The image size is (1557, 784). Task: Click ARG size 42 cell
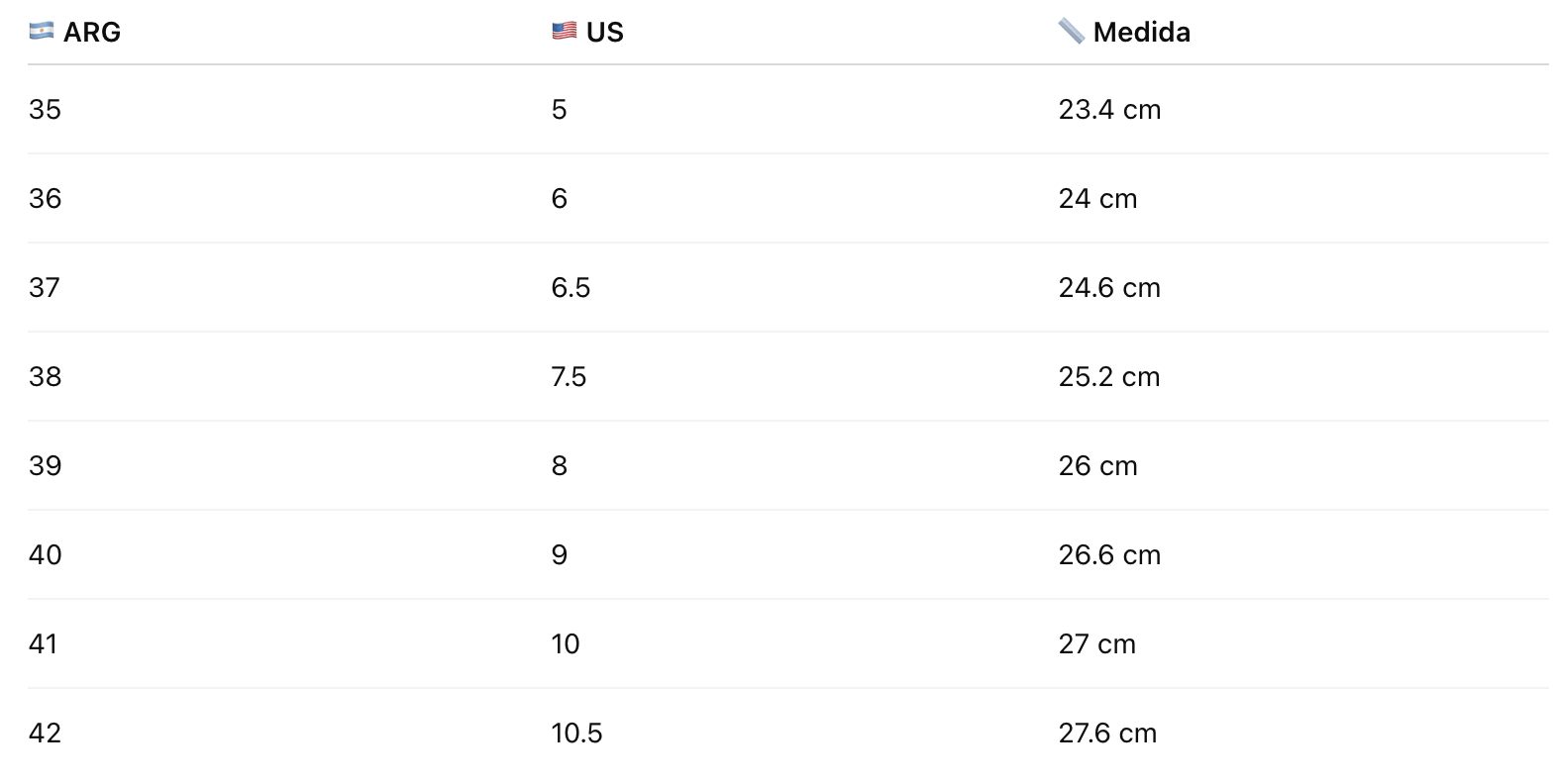pyautogui.click(x=45, y=733)
